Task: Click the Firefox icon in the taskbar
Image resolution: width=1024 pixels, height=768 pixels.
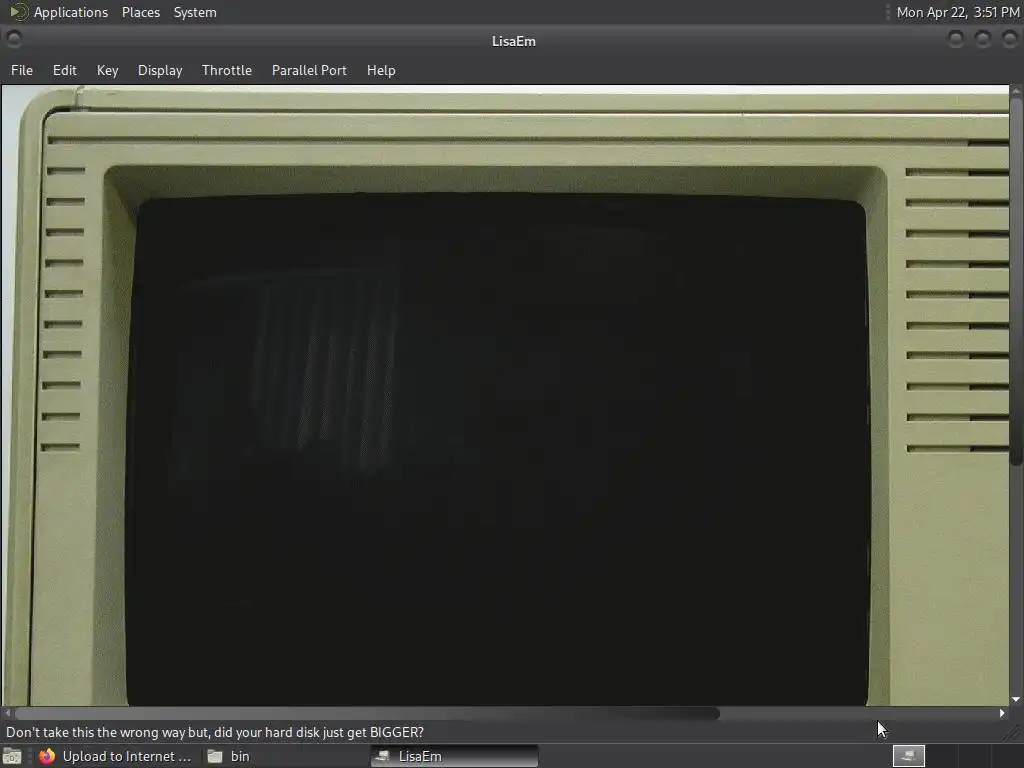Action: tap(47, 756)
